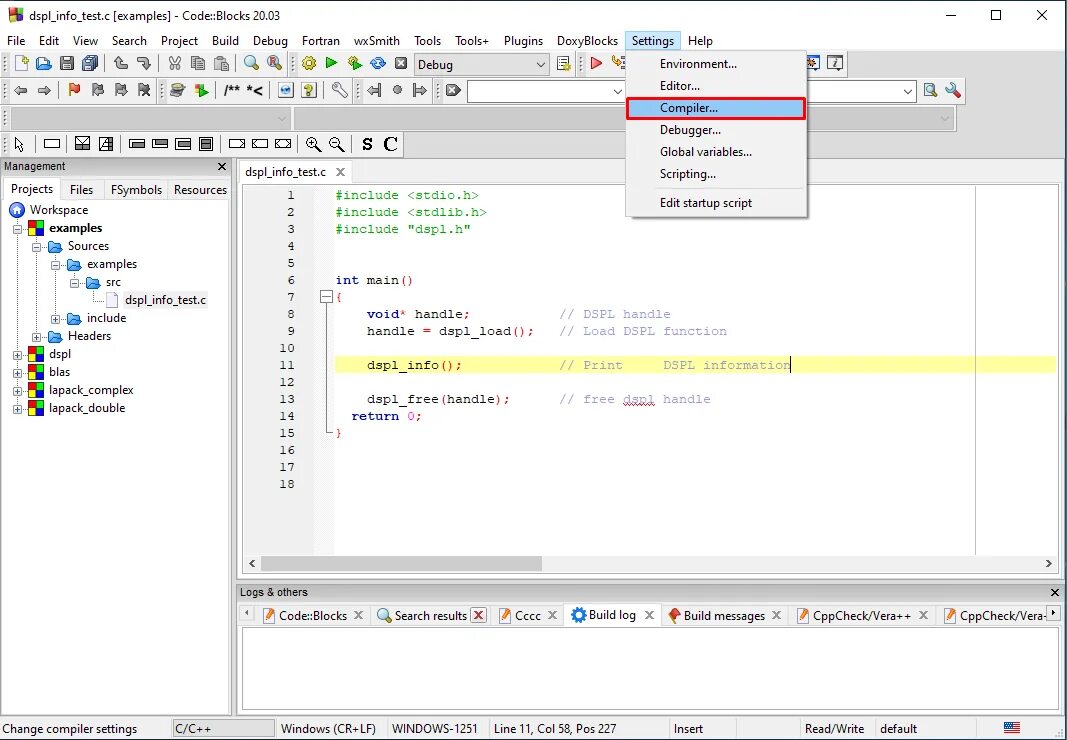This screenshot has width=1067, height=740.
Task: Open Editor... settings entry
Action: click(716, 86)
